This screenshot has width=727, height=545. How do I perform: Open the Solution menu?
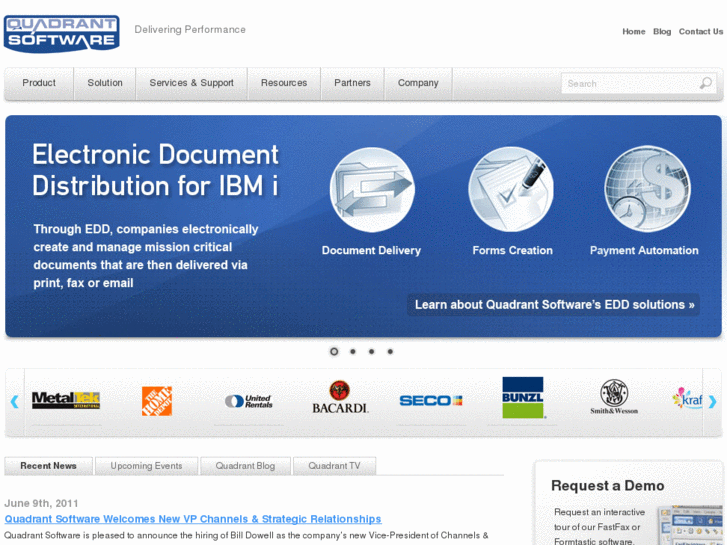click(x=105, y=83)
